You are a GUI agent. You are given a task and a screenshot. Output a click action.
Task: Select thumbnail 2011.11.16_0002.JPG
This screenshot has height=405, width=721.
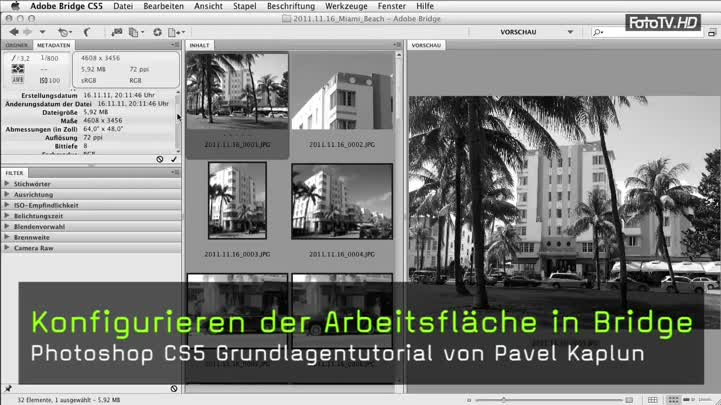coord(342,91)
